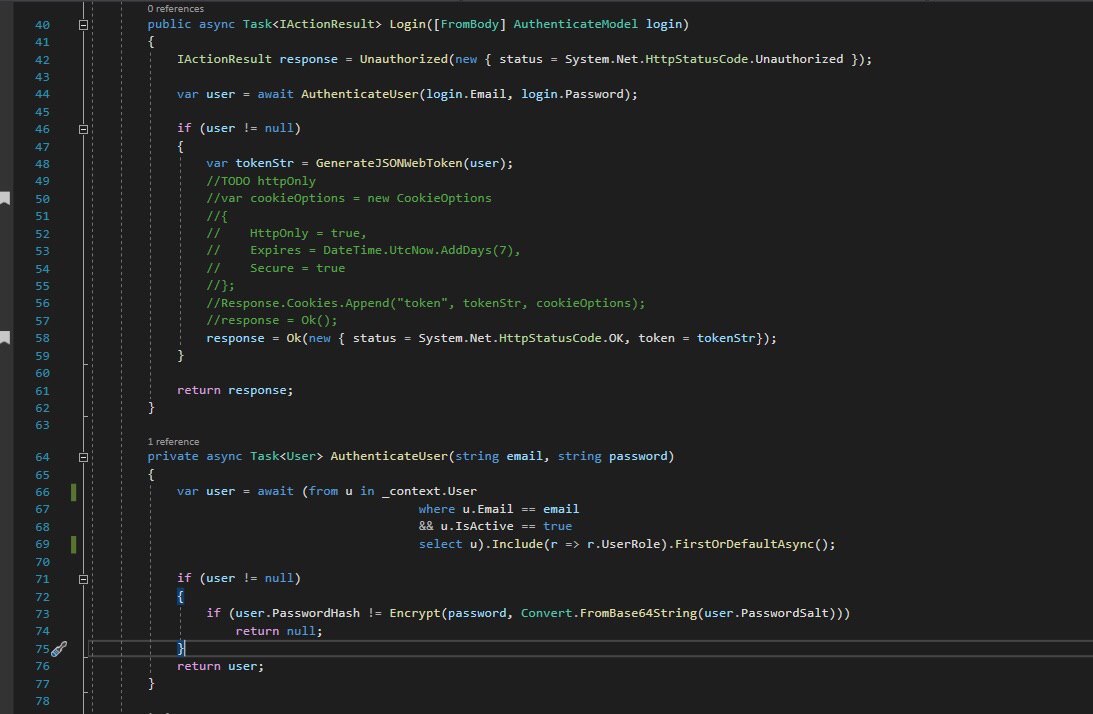This screenshot has height=714, width=1093.
Task: Click 'Include' method on line 69
Action: 517,544
